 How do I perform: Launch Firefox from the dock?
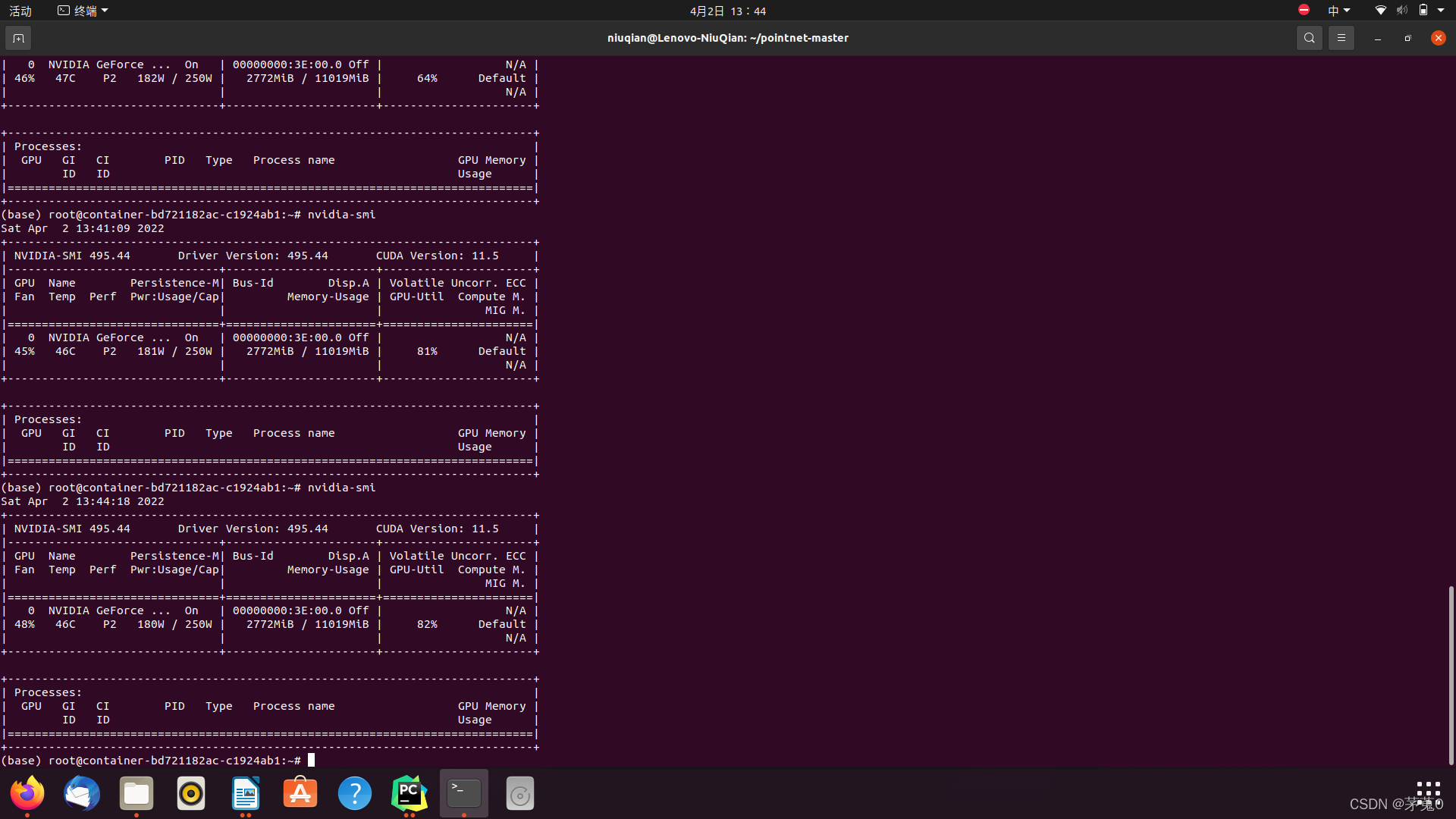click(27, 793)
